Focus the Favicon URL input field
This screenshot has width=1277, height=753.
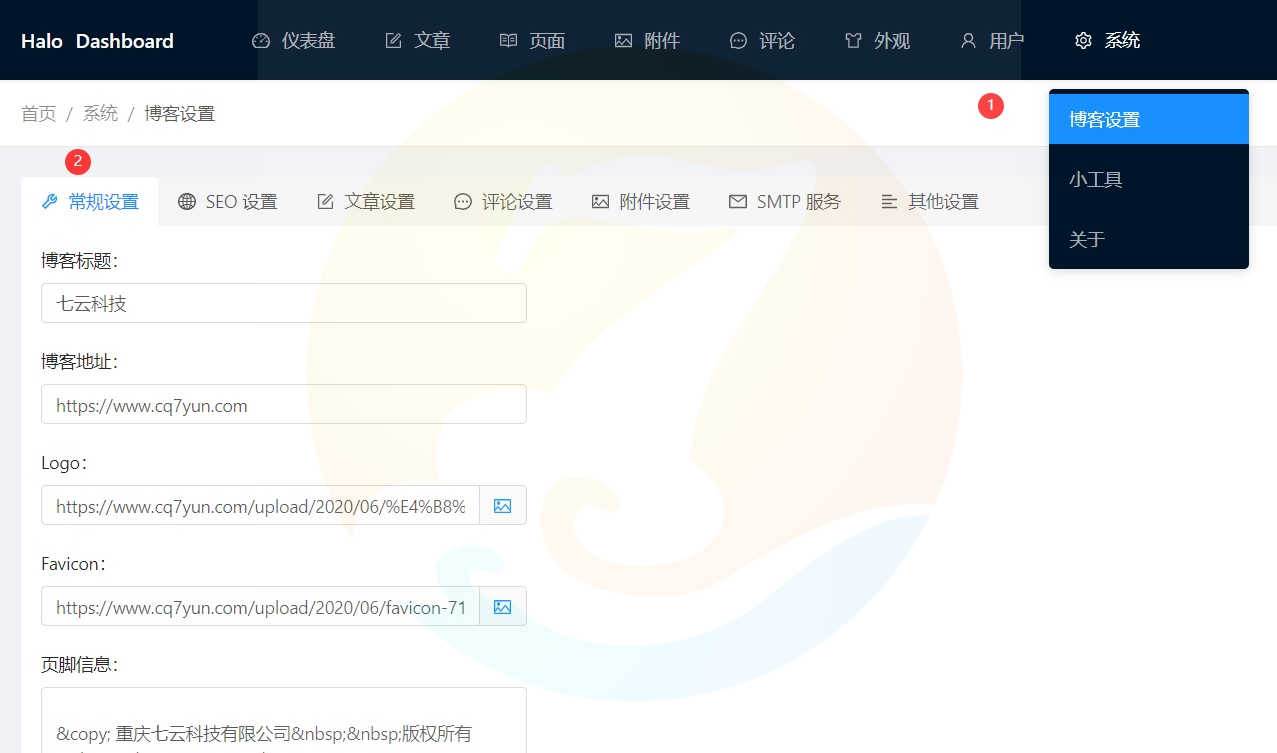[260, 607]
